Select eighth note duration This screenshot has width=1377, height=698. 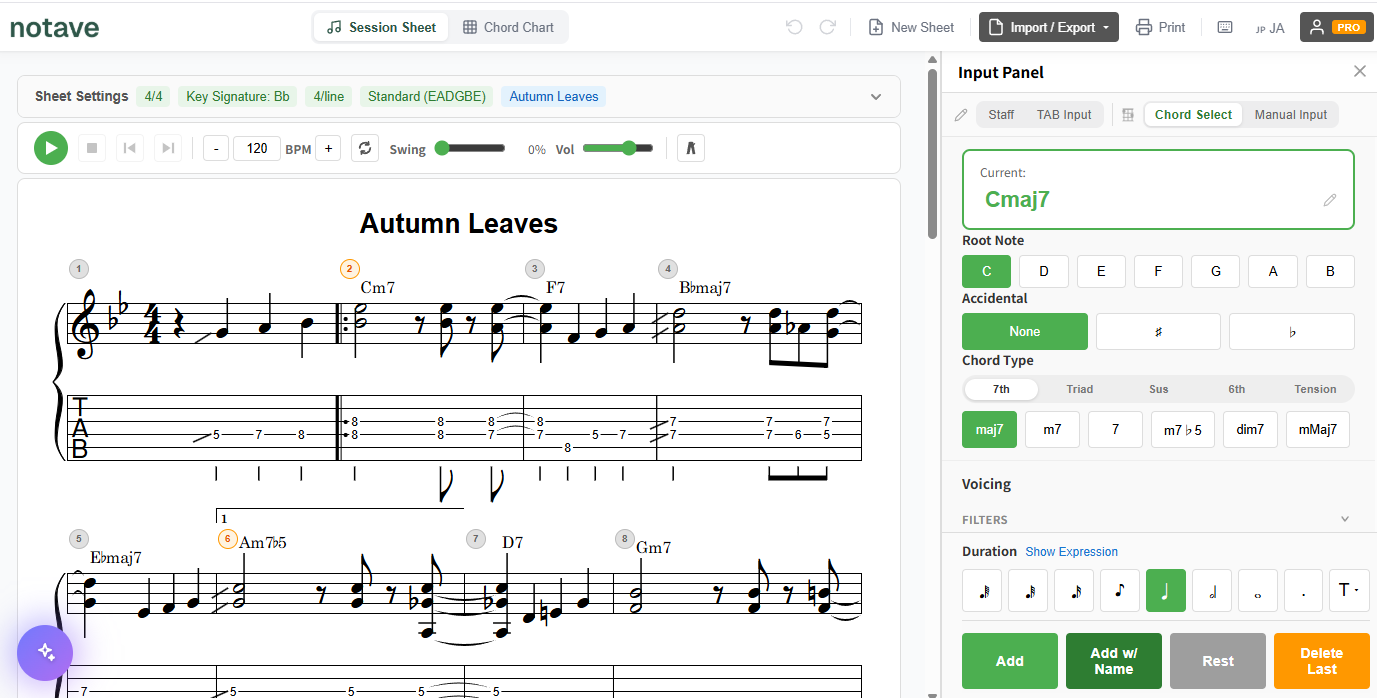(x=1120, y=590)
